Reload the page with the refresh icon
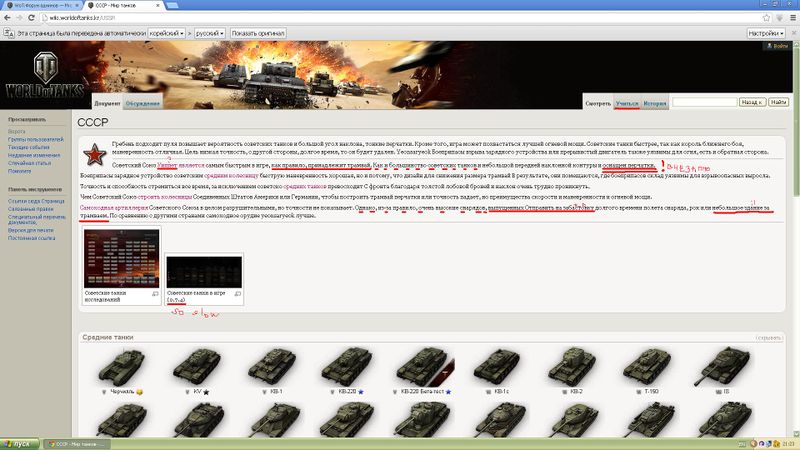The width and height of the screenshot is (800, 450). (x=31, y=18)
